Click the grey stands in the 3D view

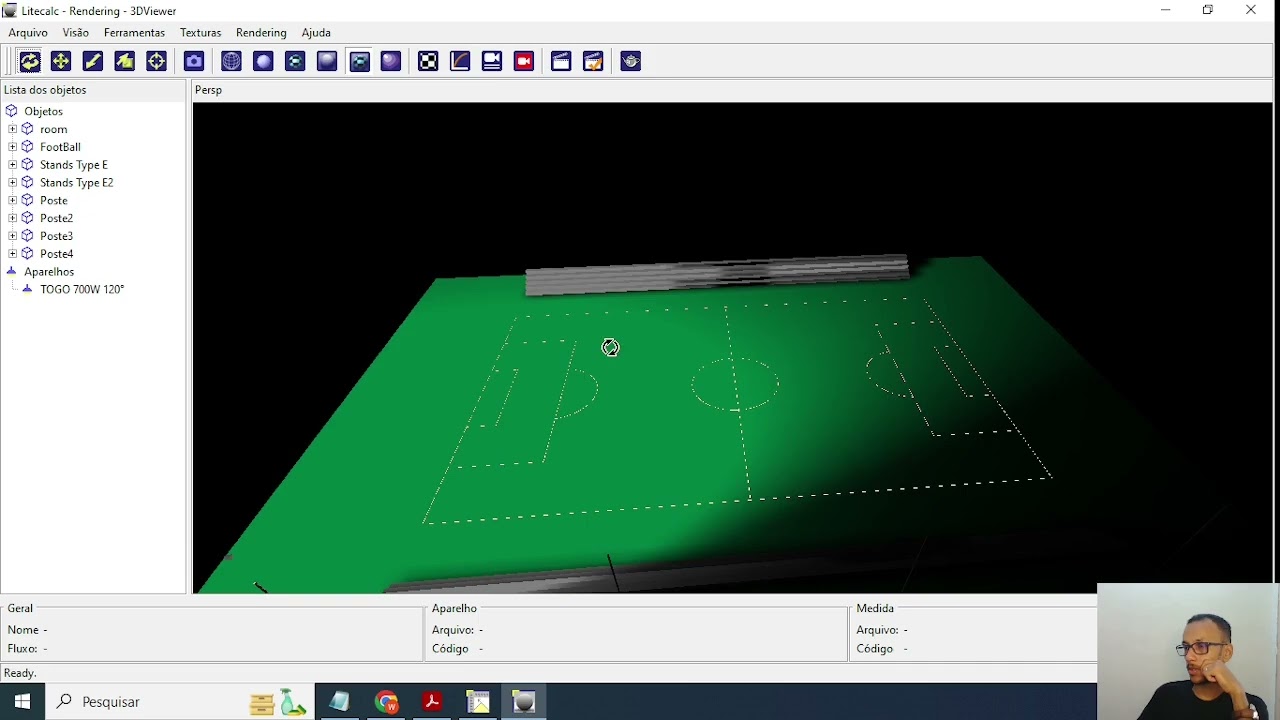pos(716,276)
